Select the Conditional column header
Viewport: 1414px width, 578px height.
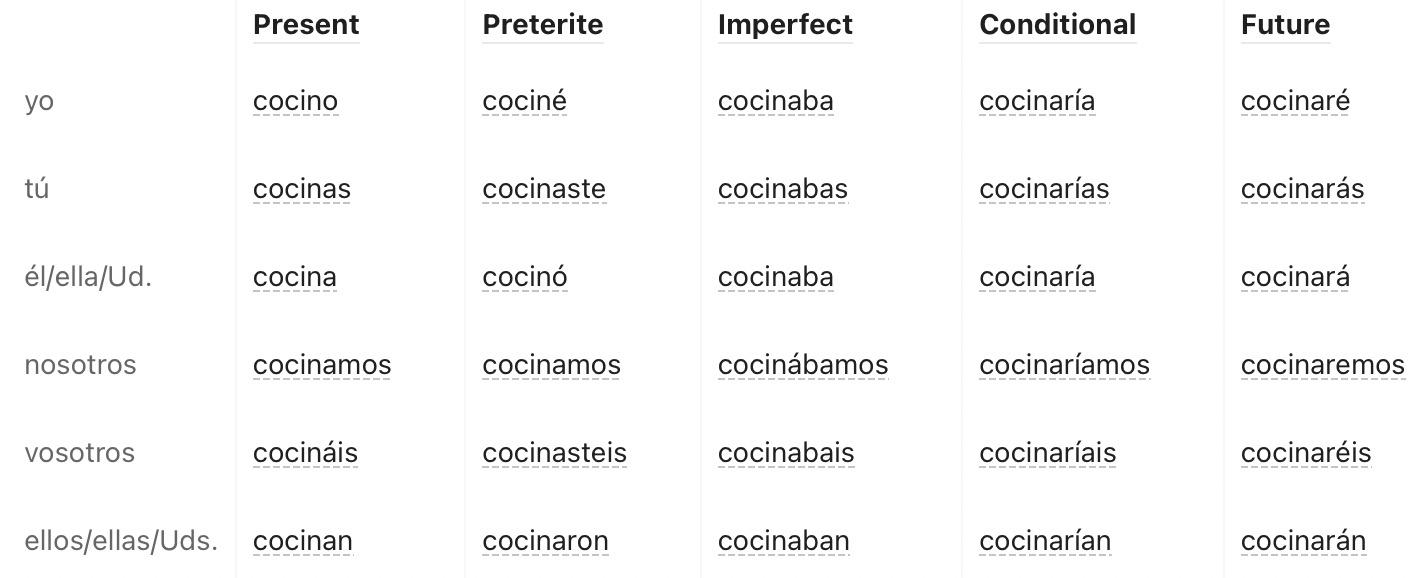tap(1058, 25)
